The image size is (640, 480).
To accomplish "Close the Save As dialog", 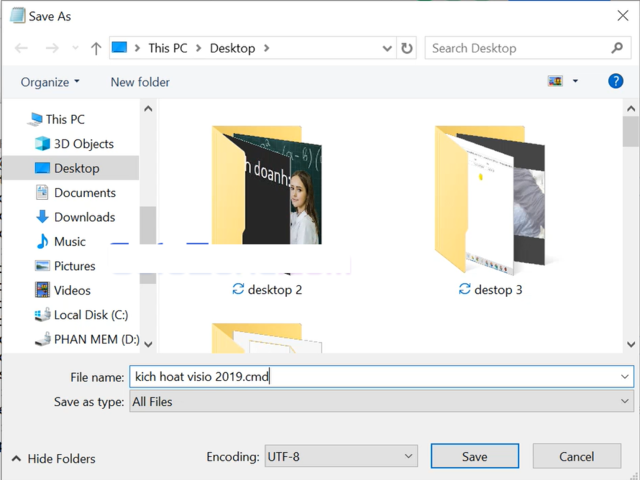I will pos(622,16).
